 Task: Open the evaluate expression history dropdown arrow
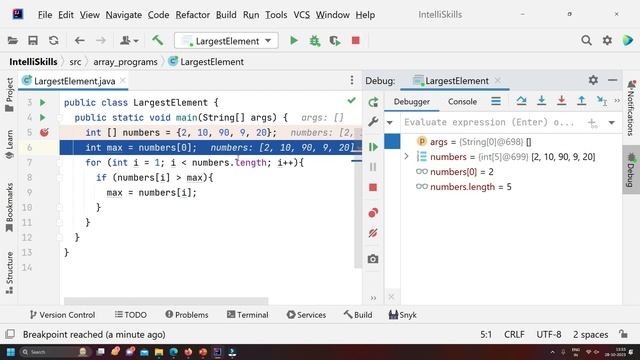click(x=611, y=122)
